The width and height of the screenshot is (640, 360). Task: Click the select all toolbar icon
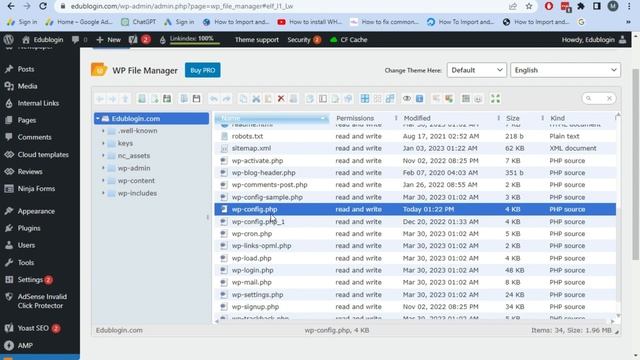click(x=365, y=99)
